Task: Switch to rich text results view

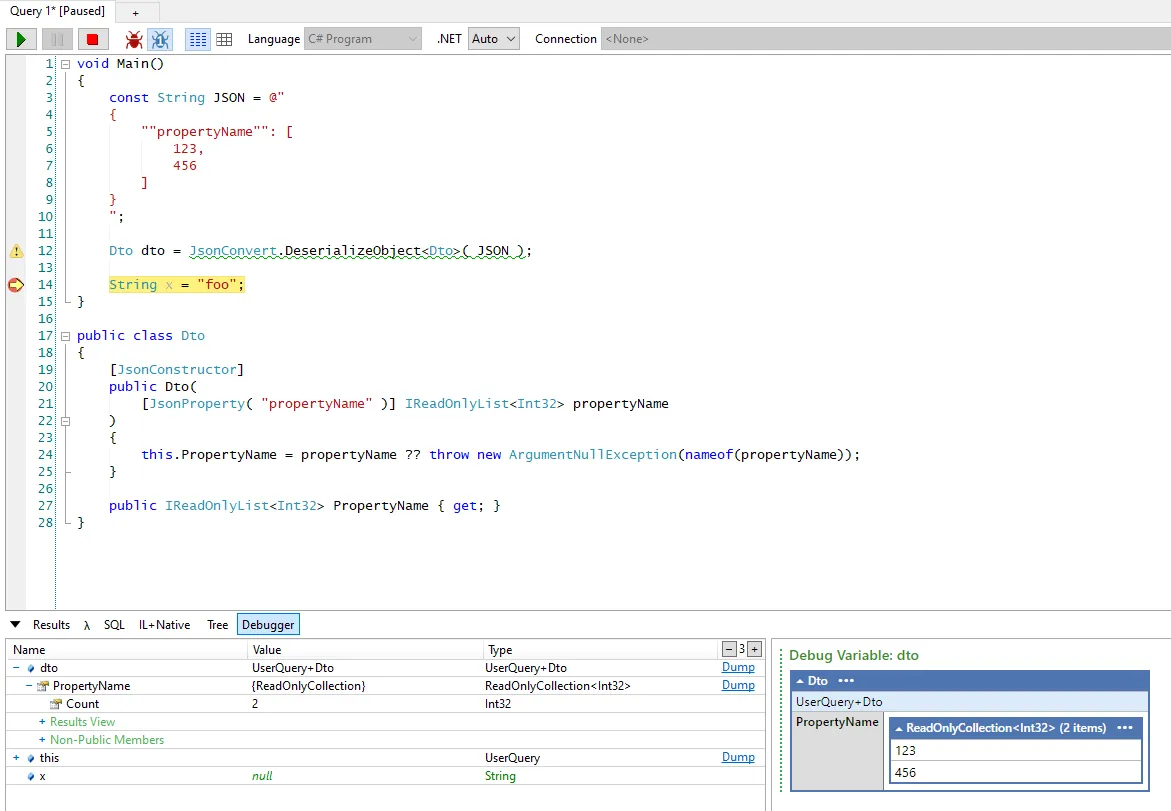Action: click(x=198, y=39)
